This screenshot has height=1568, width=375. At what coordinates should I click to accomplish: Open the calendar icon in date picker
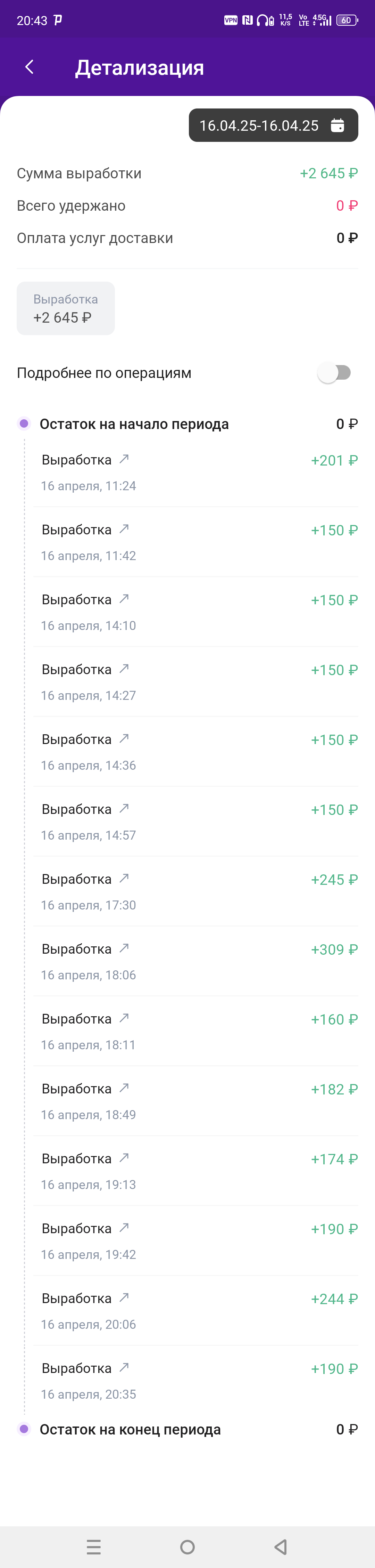337,126
